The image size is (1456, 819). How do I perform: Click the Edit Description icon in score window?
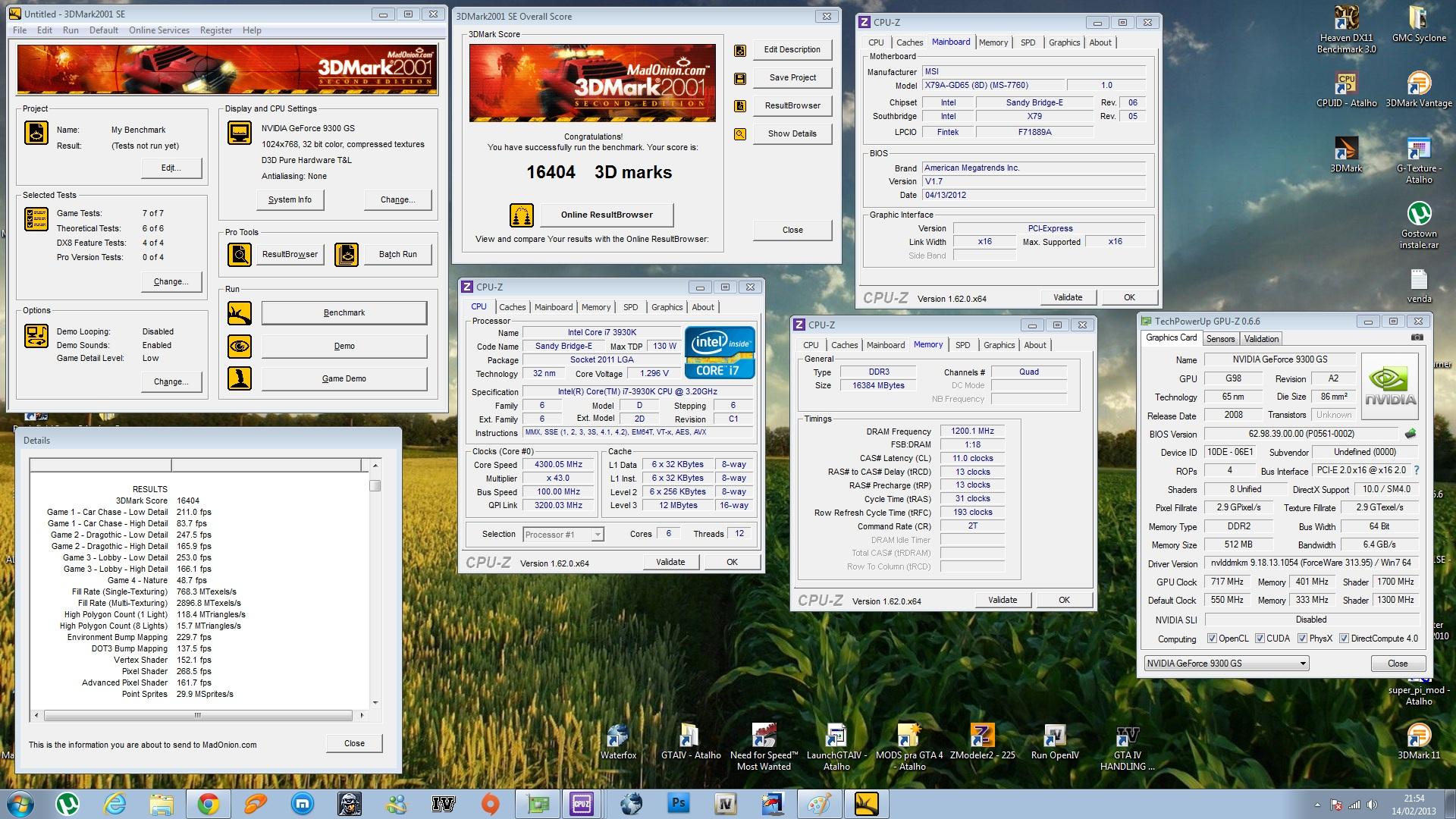pyautogui.click(x=740, y=51)
